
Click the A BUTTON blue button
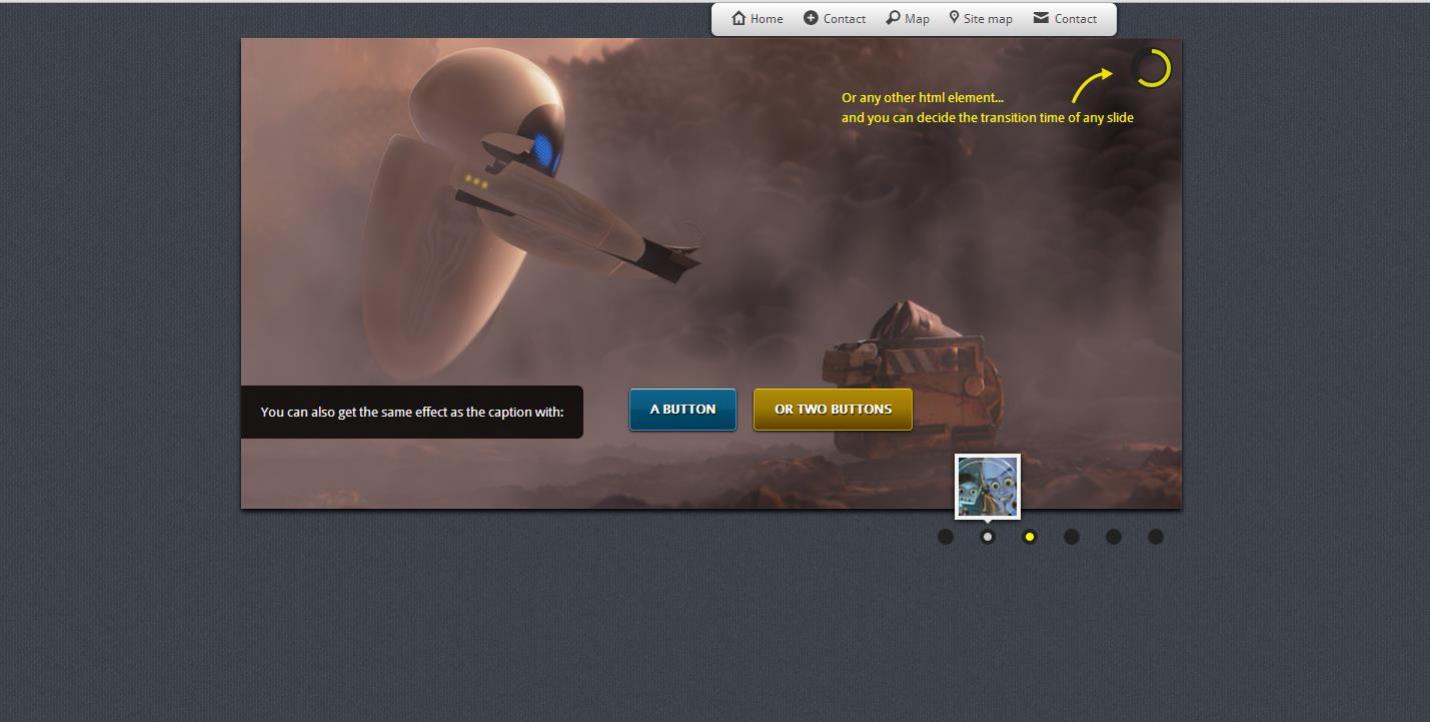pyautogui.click(x=683, y=409)
